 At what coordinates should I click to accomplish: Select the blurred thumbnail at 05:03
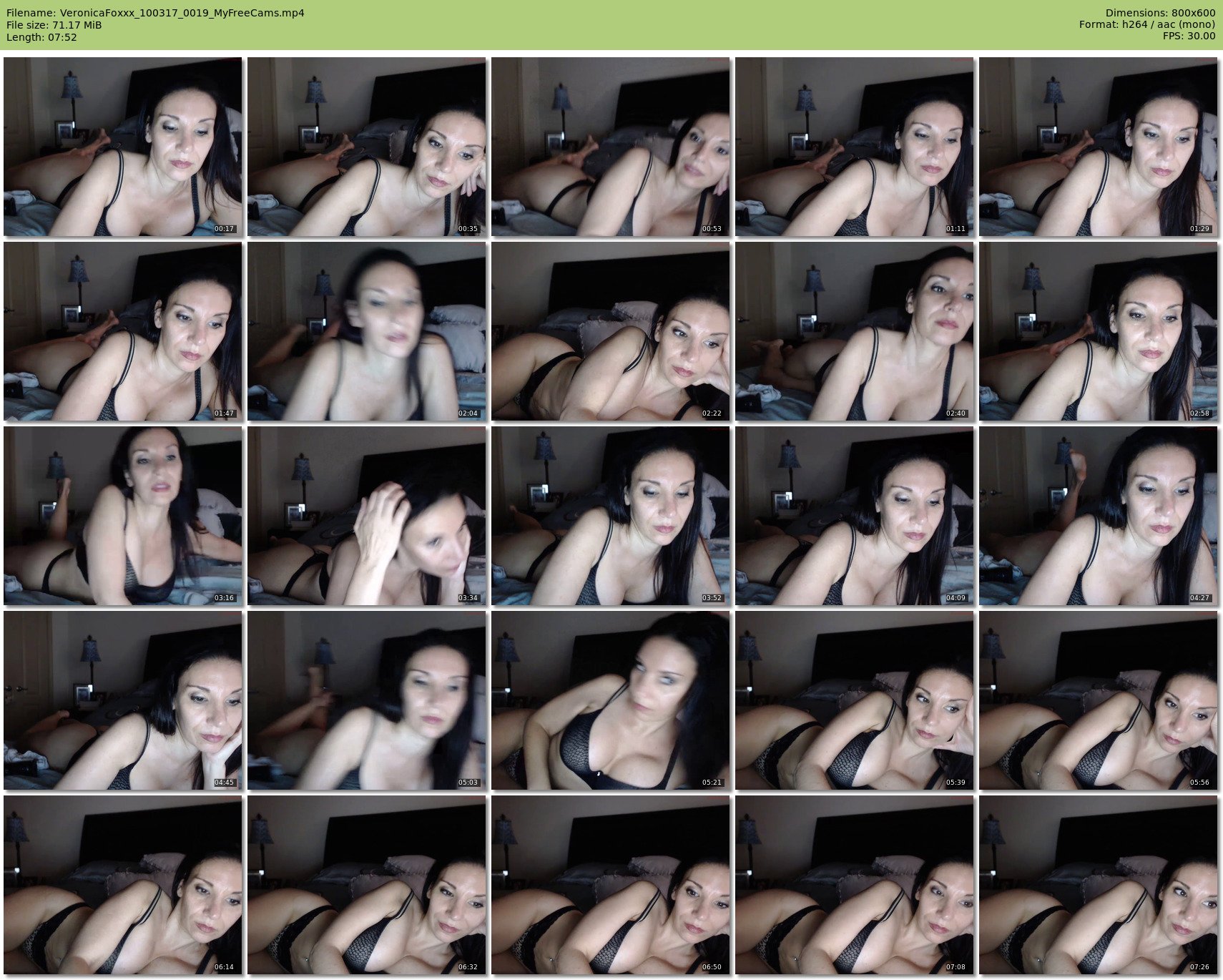[367, 700]
